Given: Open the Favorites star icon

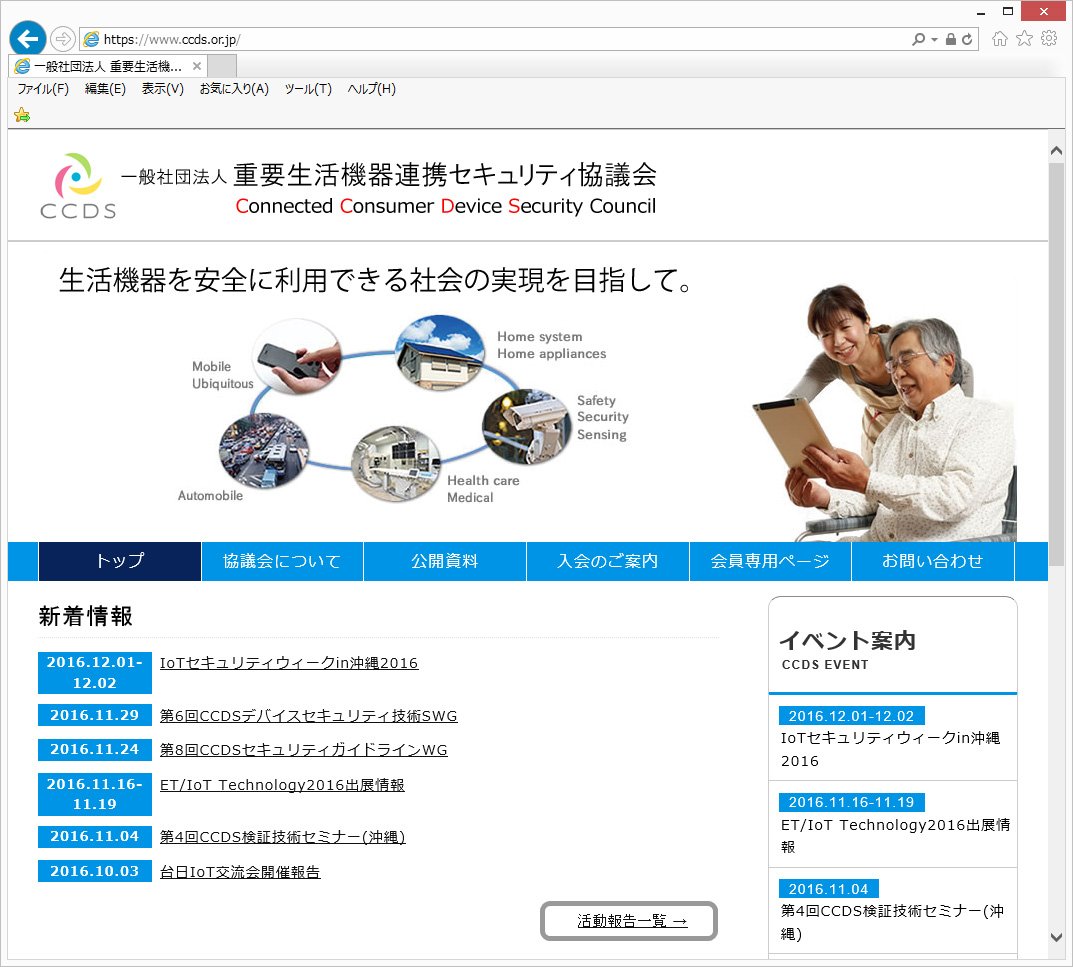Looking at the screenshot, I should coord(1024,38).
